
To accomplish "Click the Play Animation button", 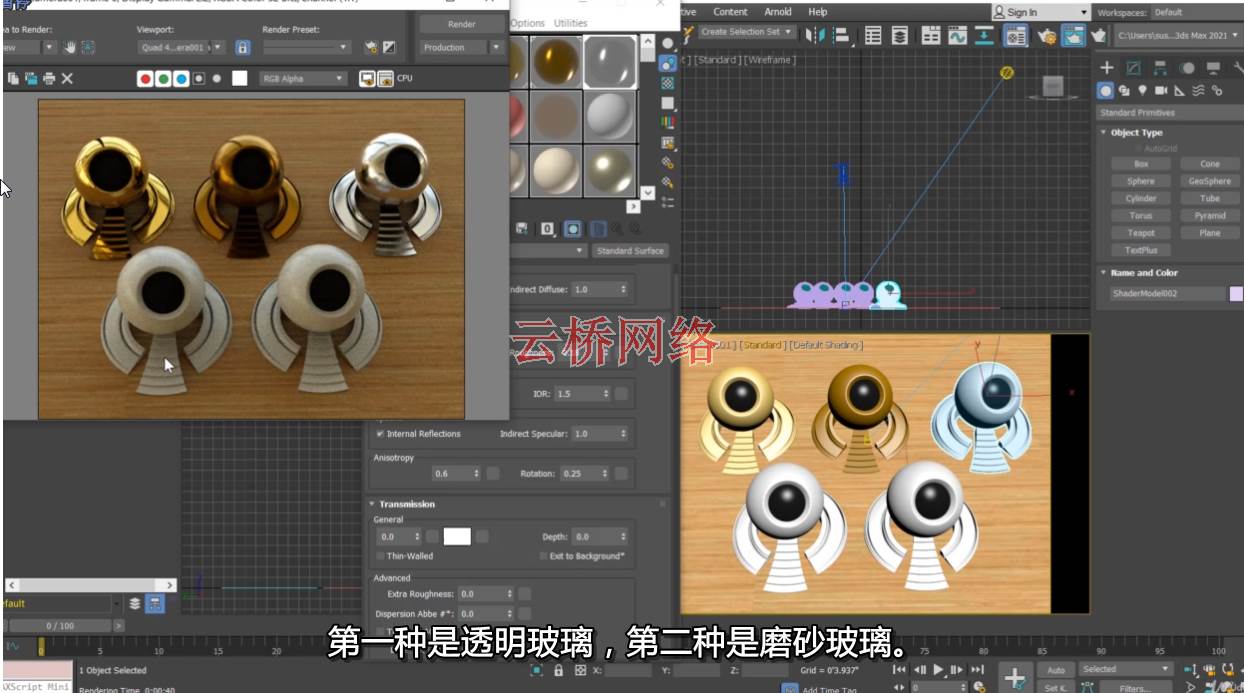I will click(x=937, y=669).
